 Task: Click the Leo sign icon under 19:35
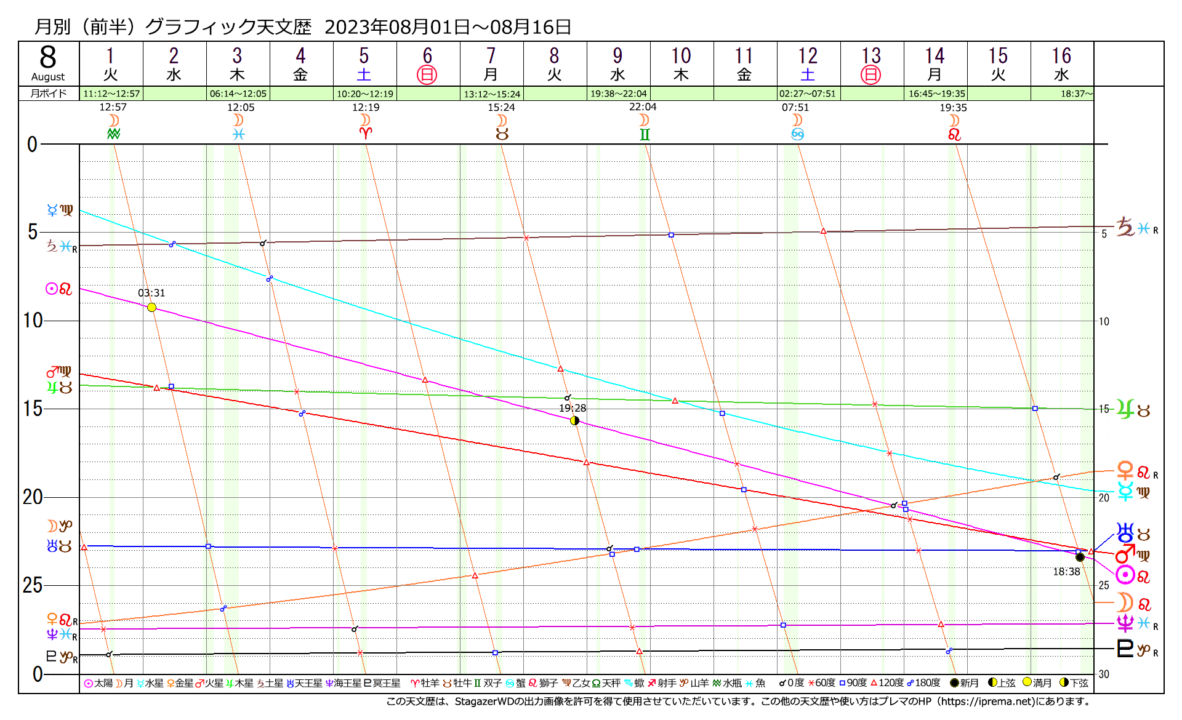953,133
